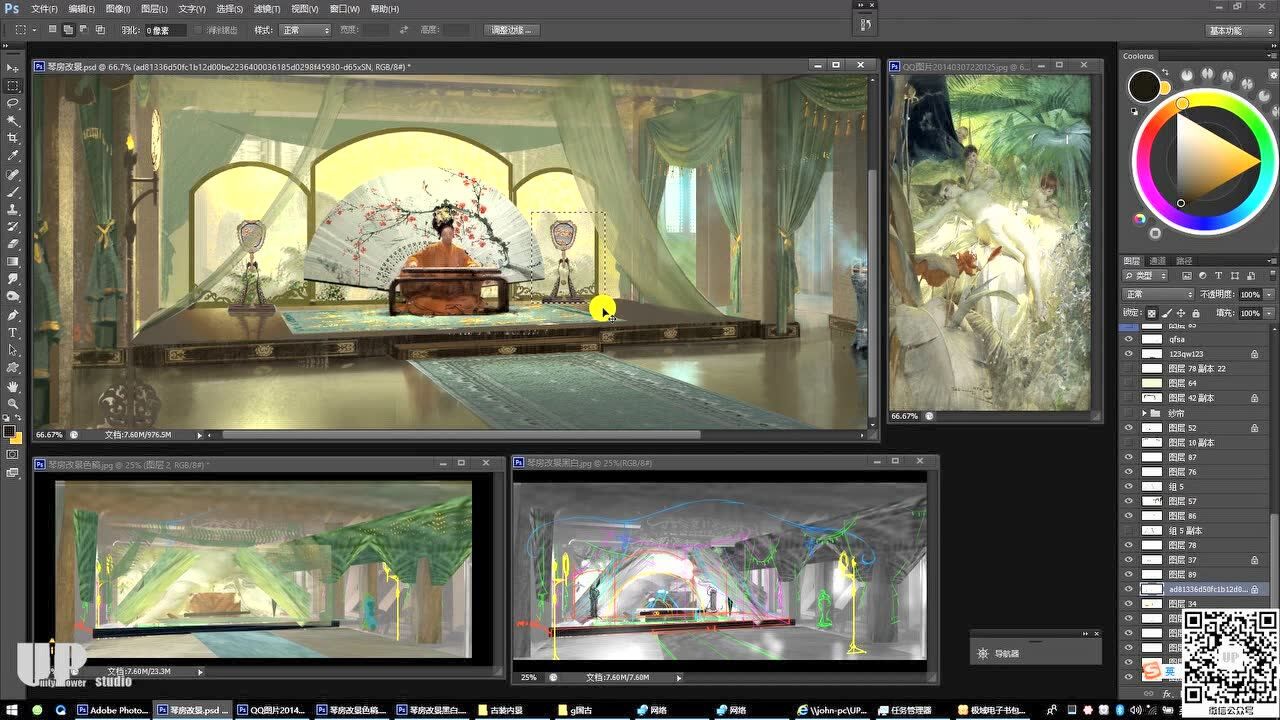Select the Path Selection tool
The image size is (1280, 720).
(13, 351)
